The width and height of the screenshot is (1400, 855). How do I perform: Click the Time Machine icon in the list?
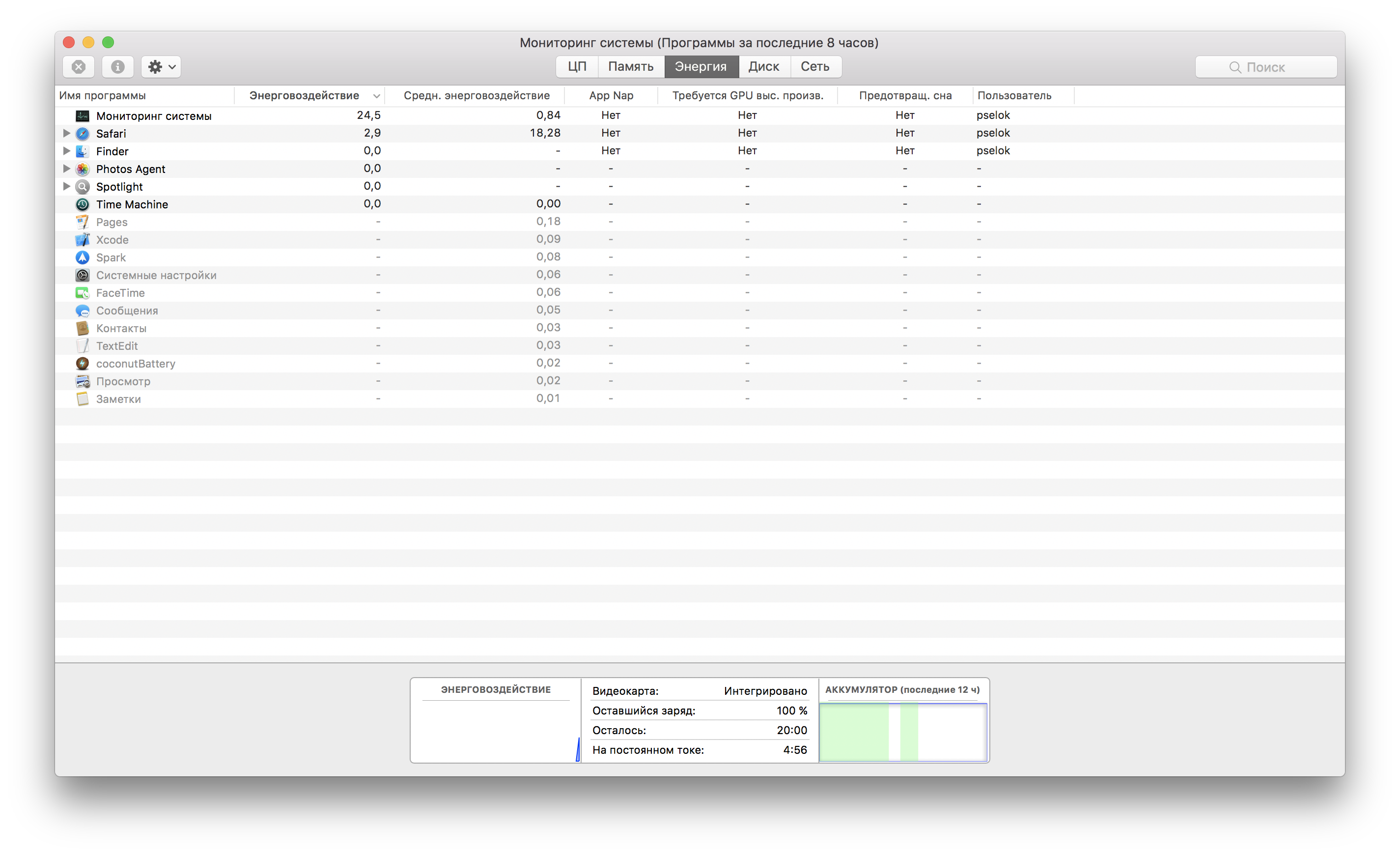click(83, 204)
